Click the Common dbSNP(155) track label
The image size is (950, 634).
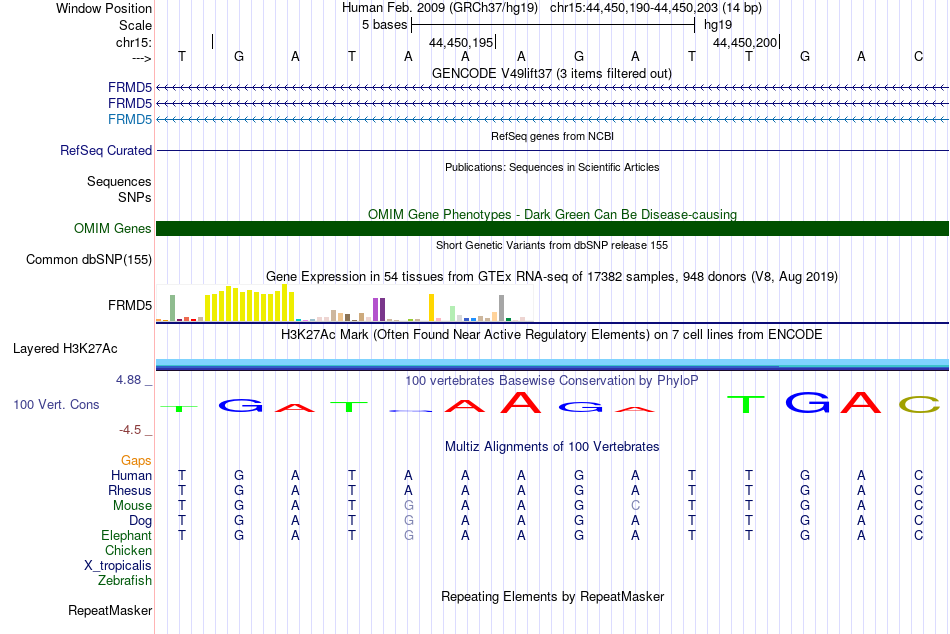click(x=89, y=259)
